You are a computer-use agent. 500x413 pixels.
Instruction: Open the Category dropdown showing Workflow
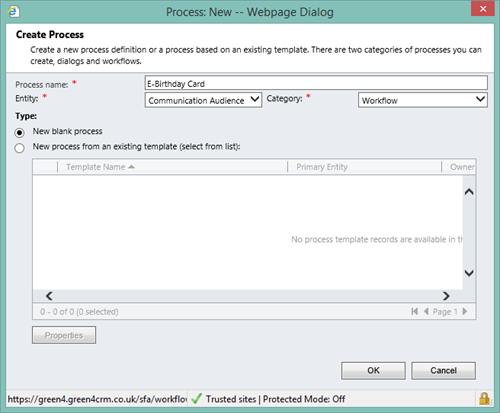coord(423,100)
